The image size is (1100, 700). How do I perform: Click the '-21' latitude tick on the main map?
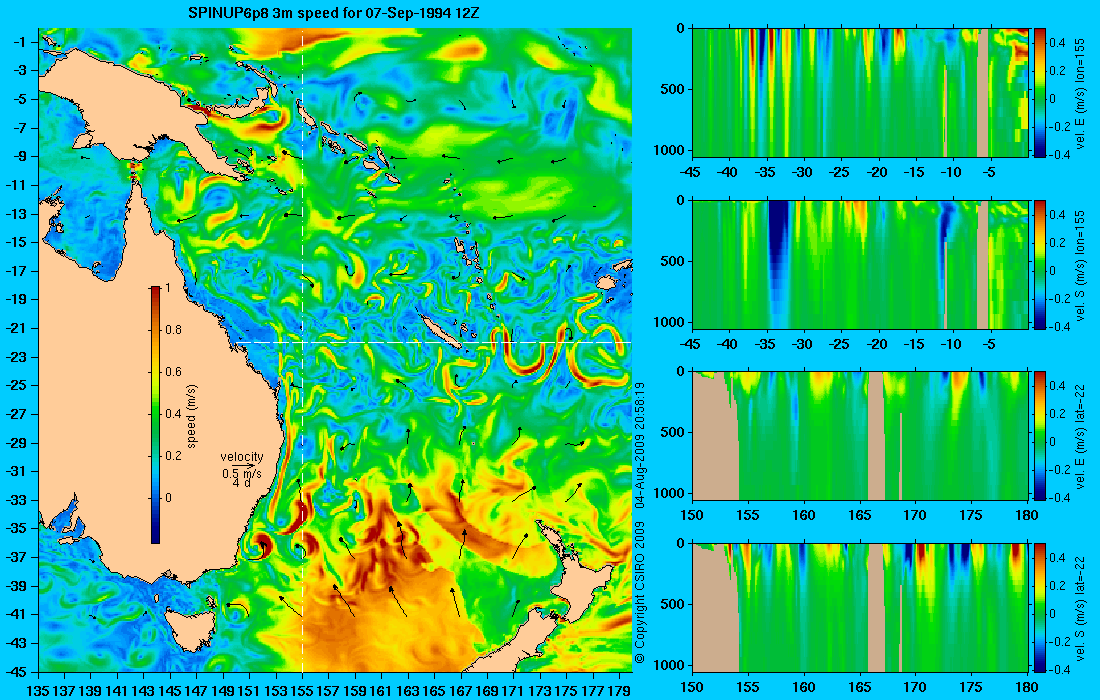click(x=15, y=328)
